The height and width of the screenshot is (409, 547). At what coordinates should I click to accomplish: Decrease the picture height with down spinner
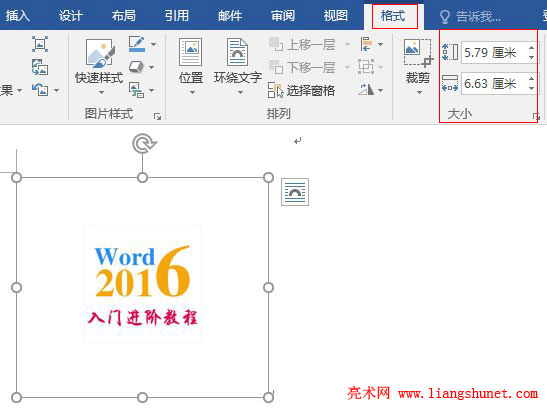click(x=531, y=57)
